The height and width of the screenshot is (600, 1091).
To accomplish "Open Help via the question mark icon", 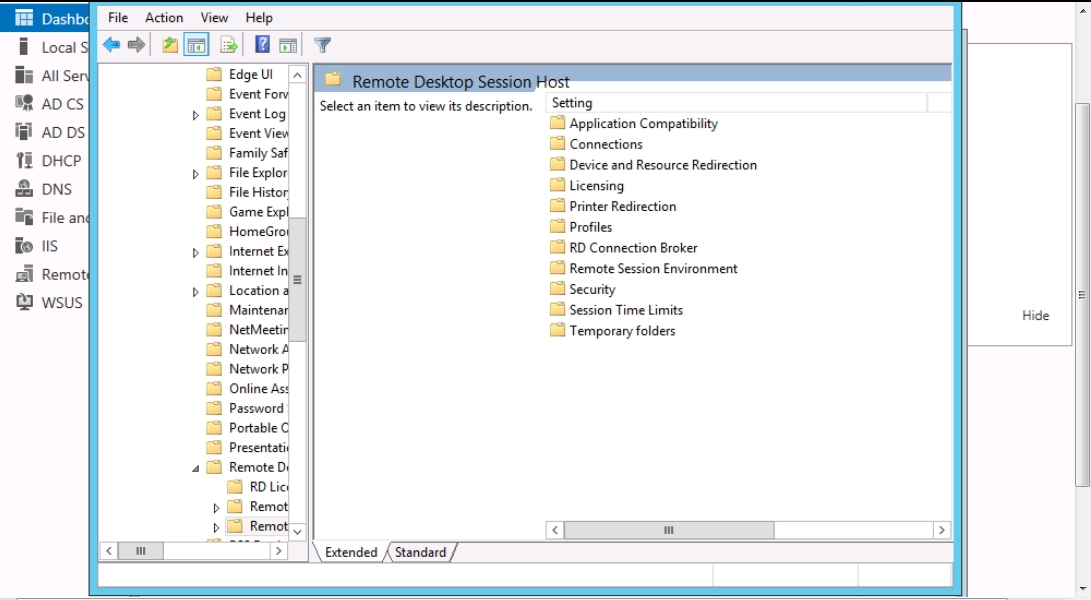I will pyautogui.click(x=262, y=45).
